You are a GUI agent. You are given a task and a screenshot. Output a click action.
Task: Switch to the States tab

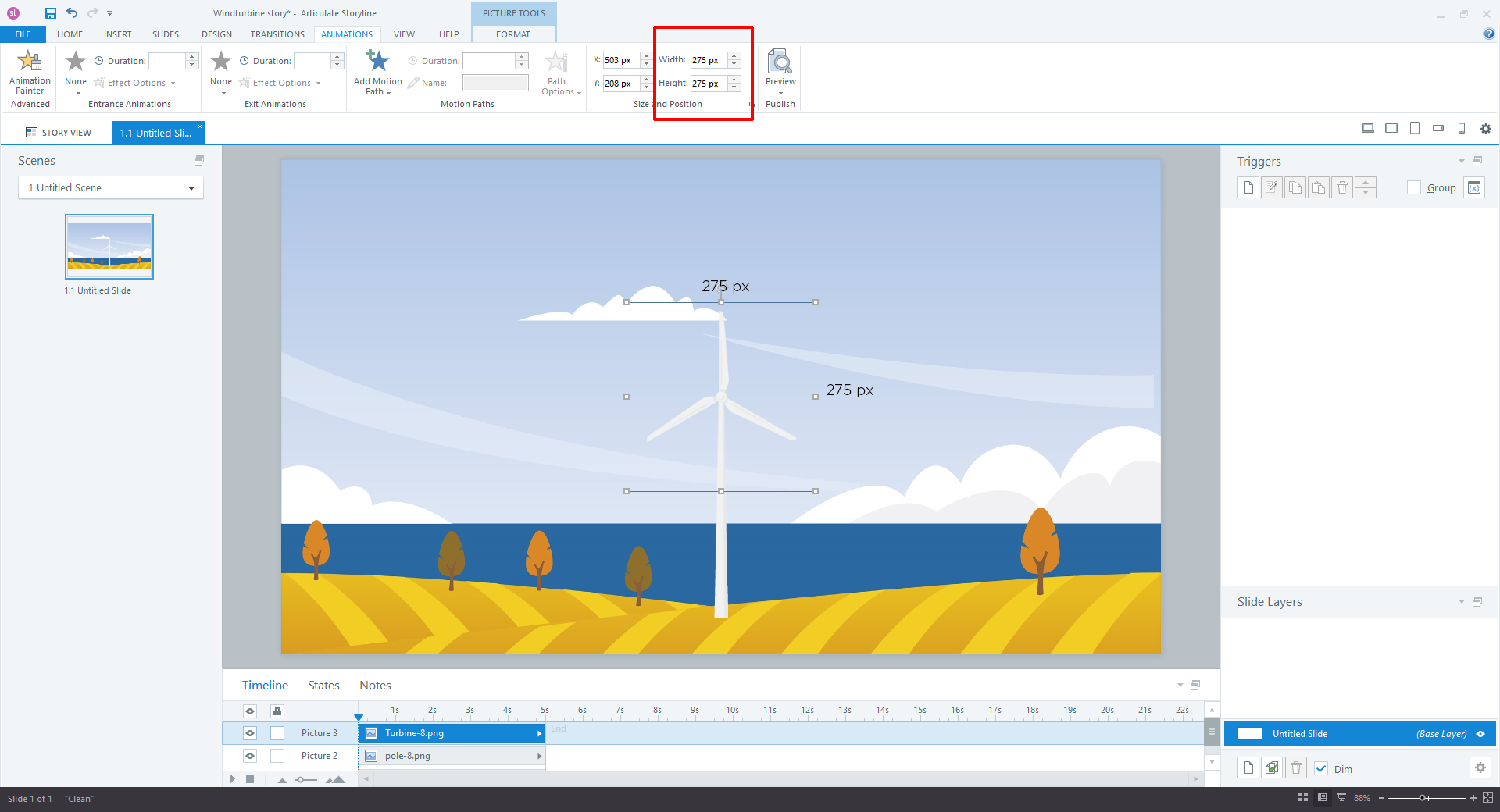(323, 686)
